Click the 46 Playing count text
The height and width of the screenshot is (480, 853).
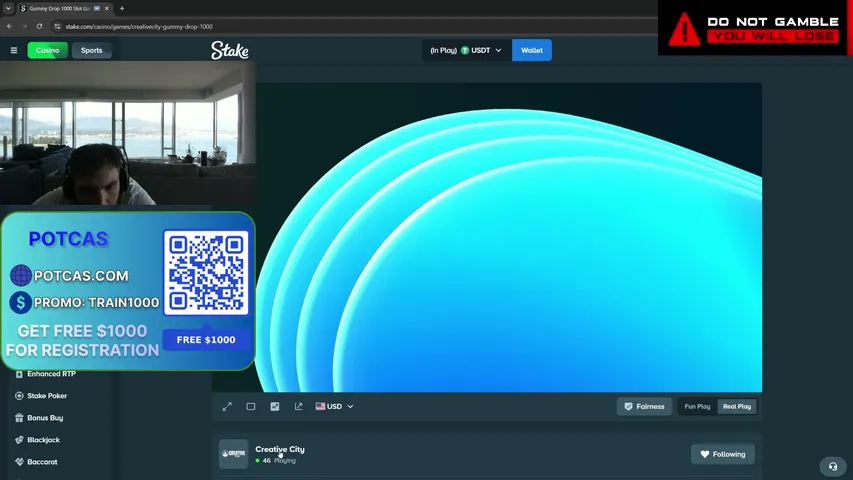tap(279, 460)
